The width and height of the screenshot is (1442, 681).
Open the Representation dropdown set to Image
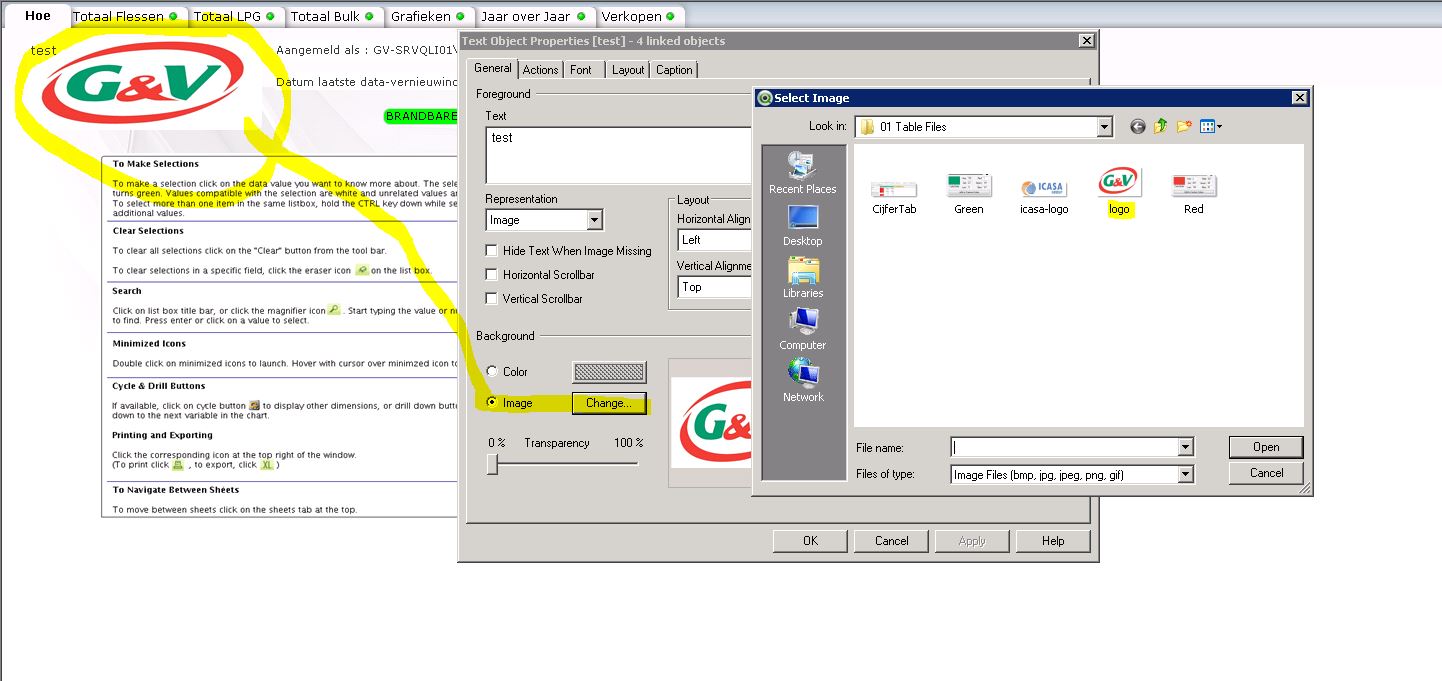(544, 220)
